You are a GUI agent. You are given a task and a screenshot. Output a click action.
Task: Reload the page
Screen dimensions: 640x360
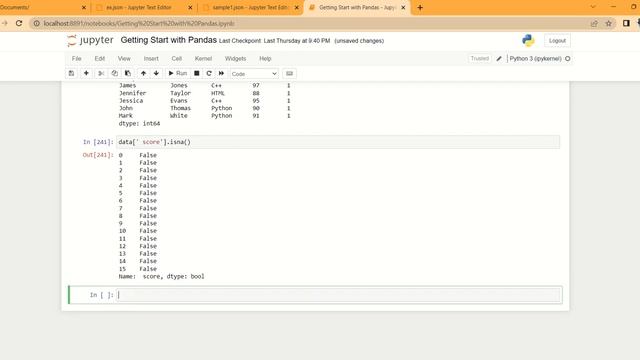click(x=19, y=23)
